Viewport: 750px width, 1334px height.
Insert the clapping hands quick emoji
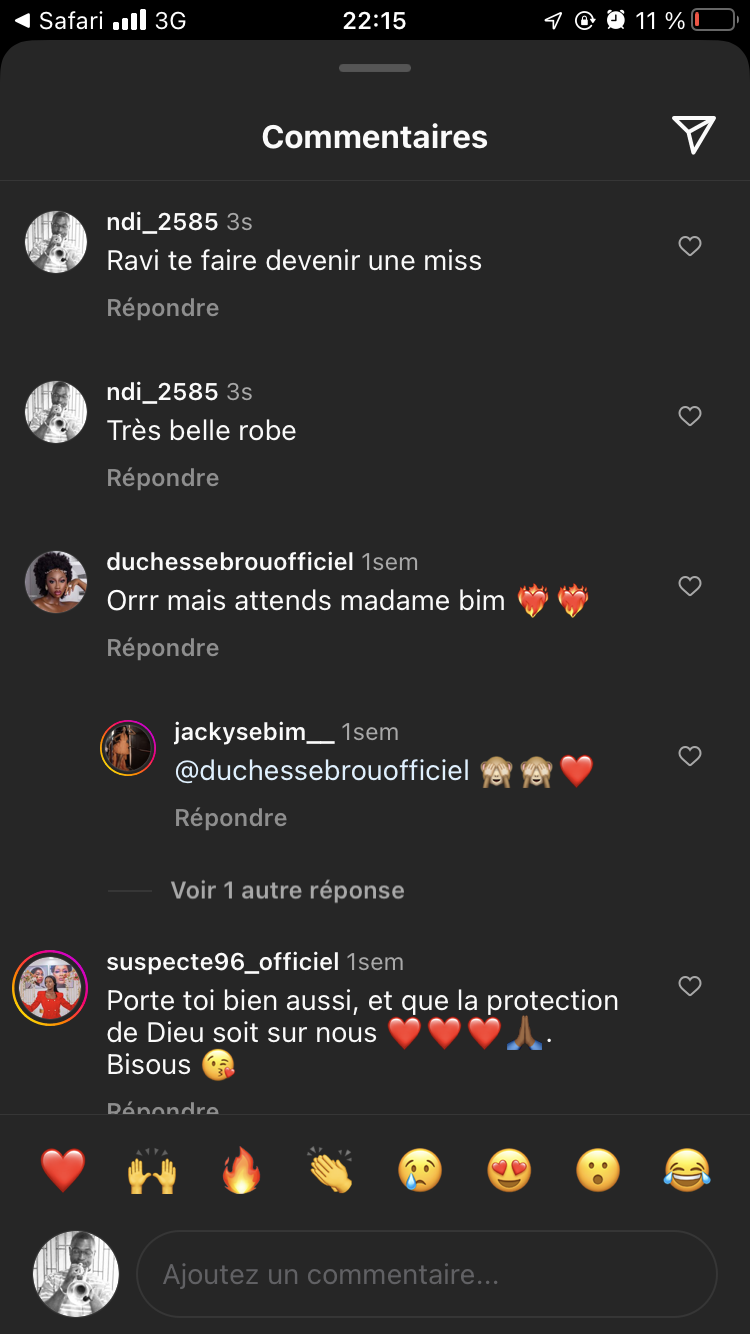(331, 1169)
